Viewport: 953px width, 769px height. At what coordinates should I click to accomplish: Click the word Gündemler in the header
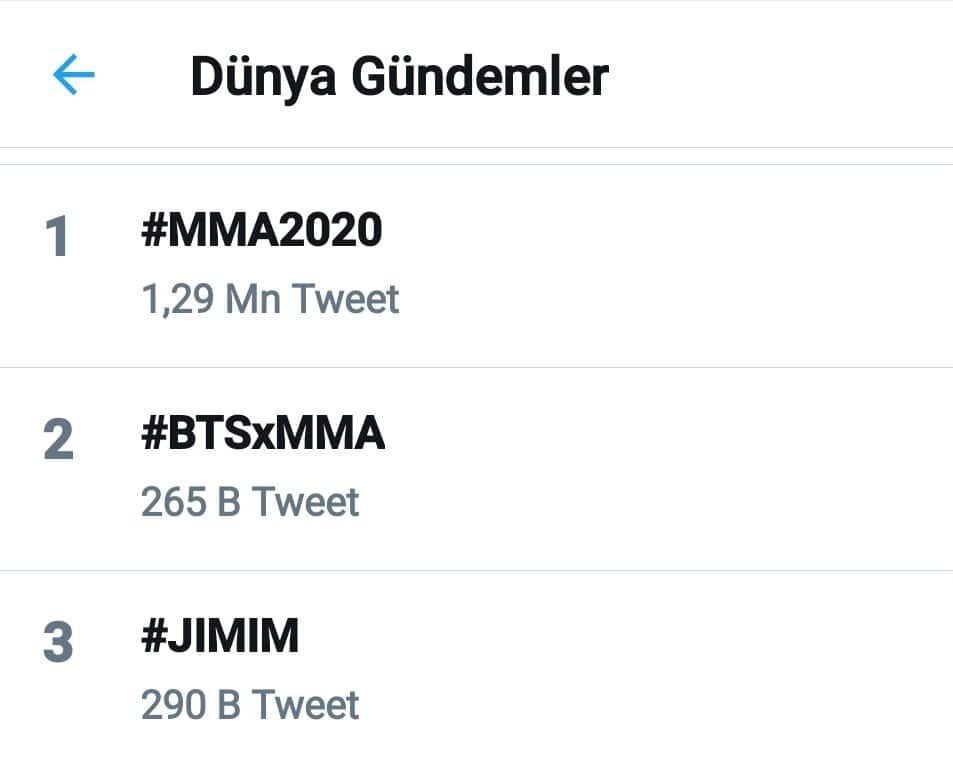coord(479,77)
